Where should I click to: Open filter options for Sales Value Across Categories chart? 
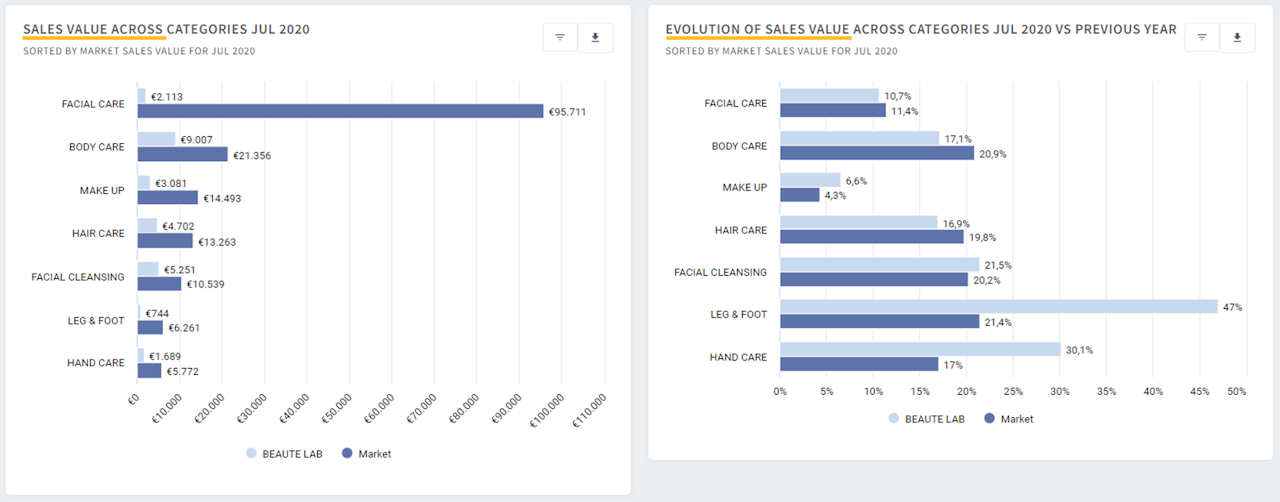(x=560, y=38)
